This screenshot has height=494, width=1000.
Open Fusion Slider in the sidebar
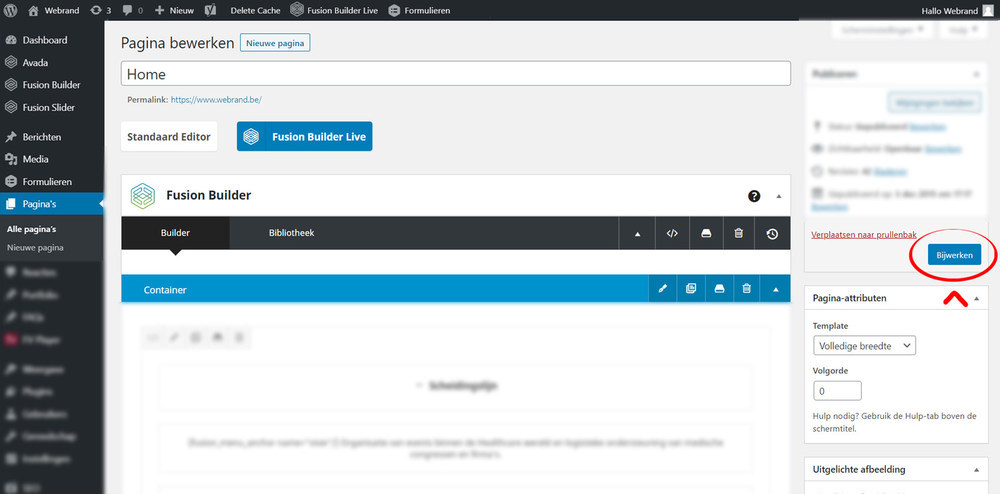51,107
